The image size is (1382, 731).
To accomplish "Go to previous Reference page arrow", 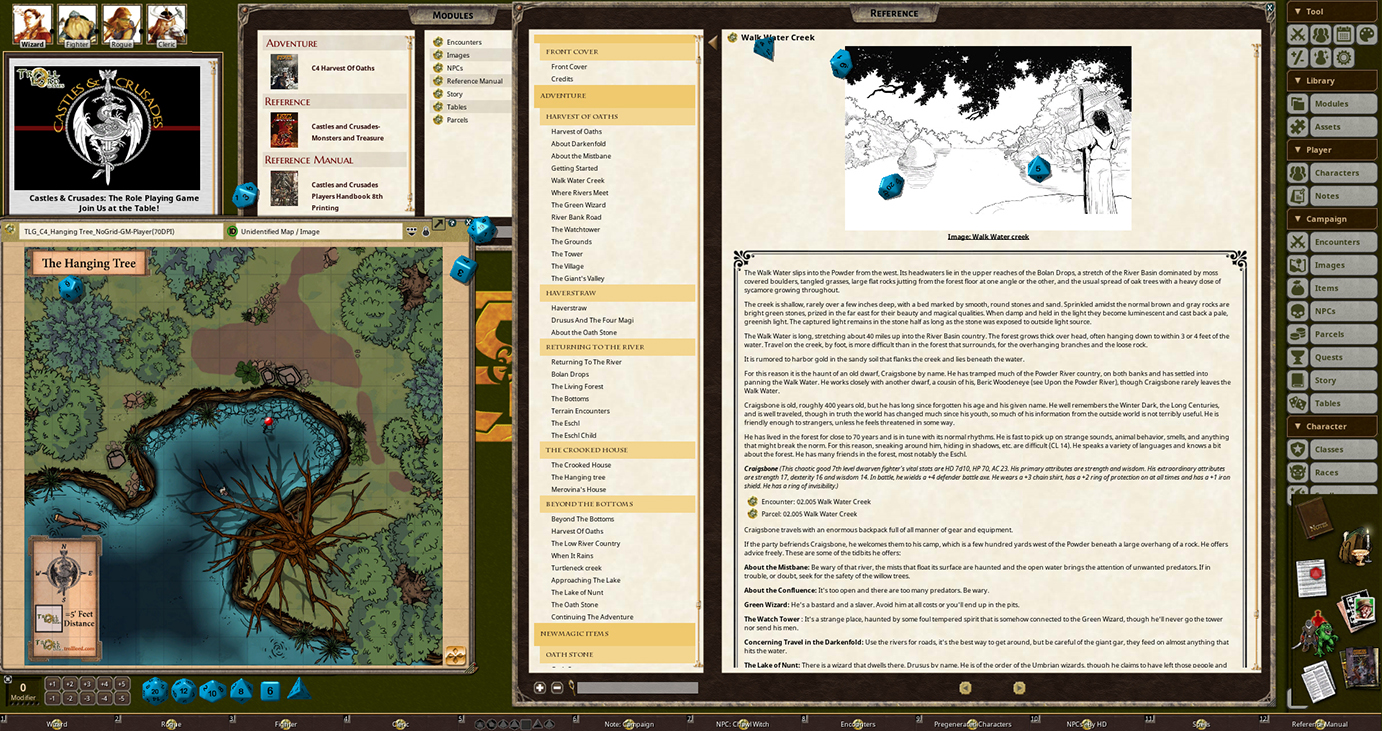I will (x=965, y=688).
